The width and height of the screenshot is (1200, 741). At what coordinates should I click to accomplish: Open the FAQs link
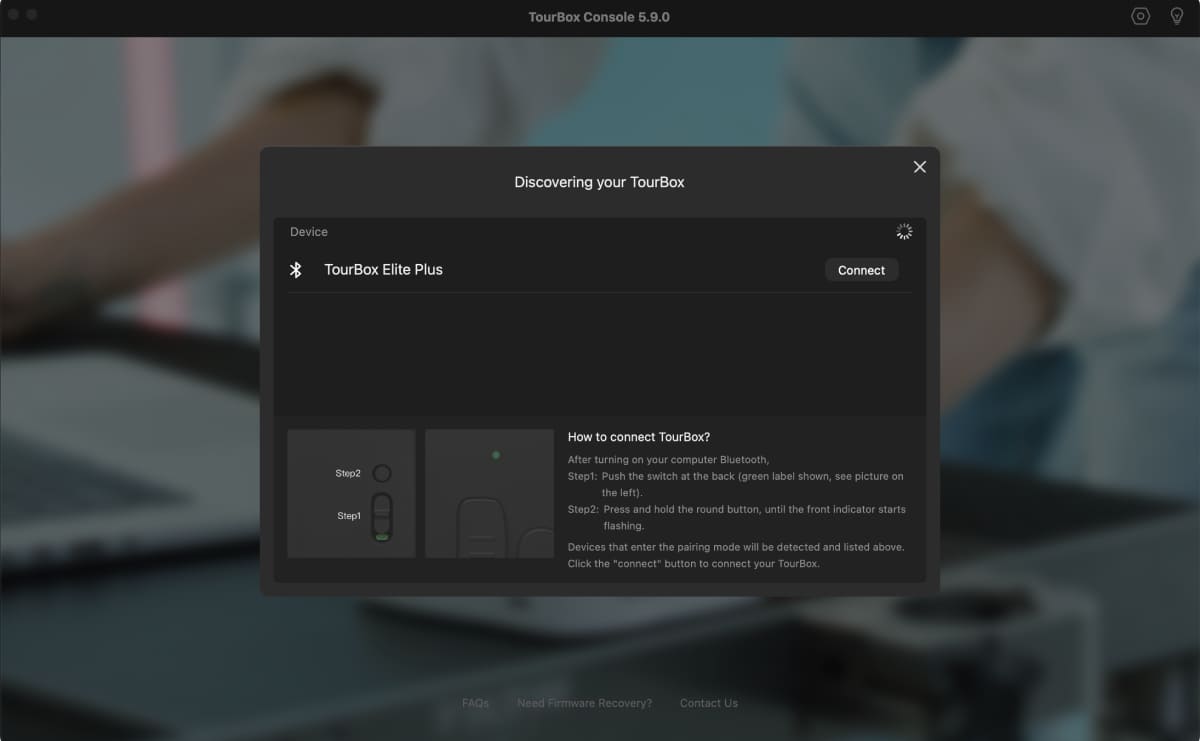tap(475, 703)
